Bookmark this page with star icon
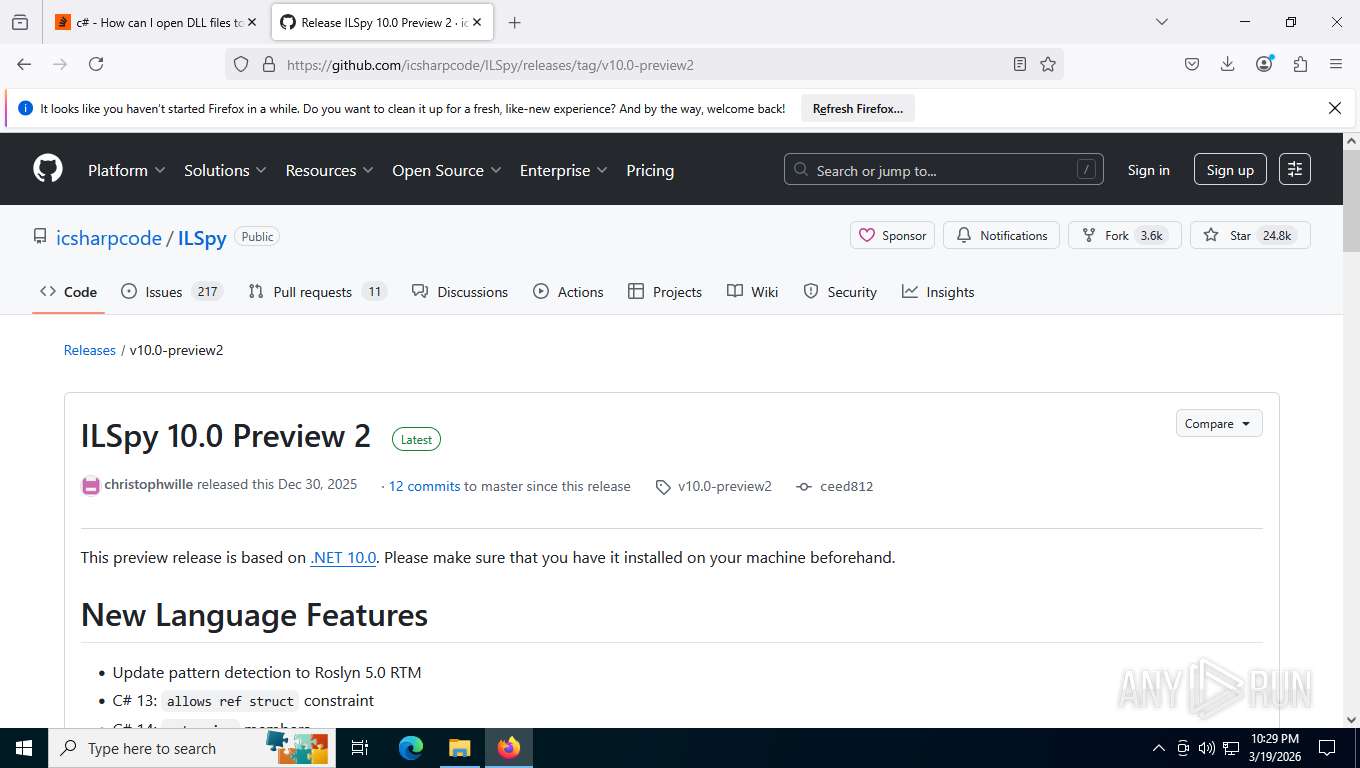This screenshot has width=1360, height=768. coord(1047,64)
